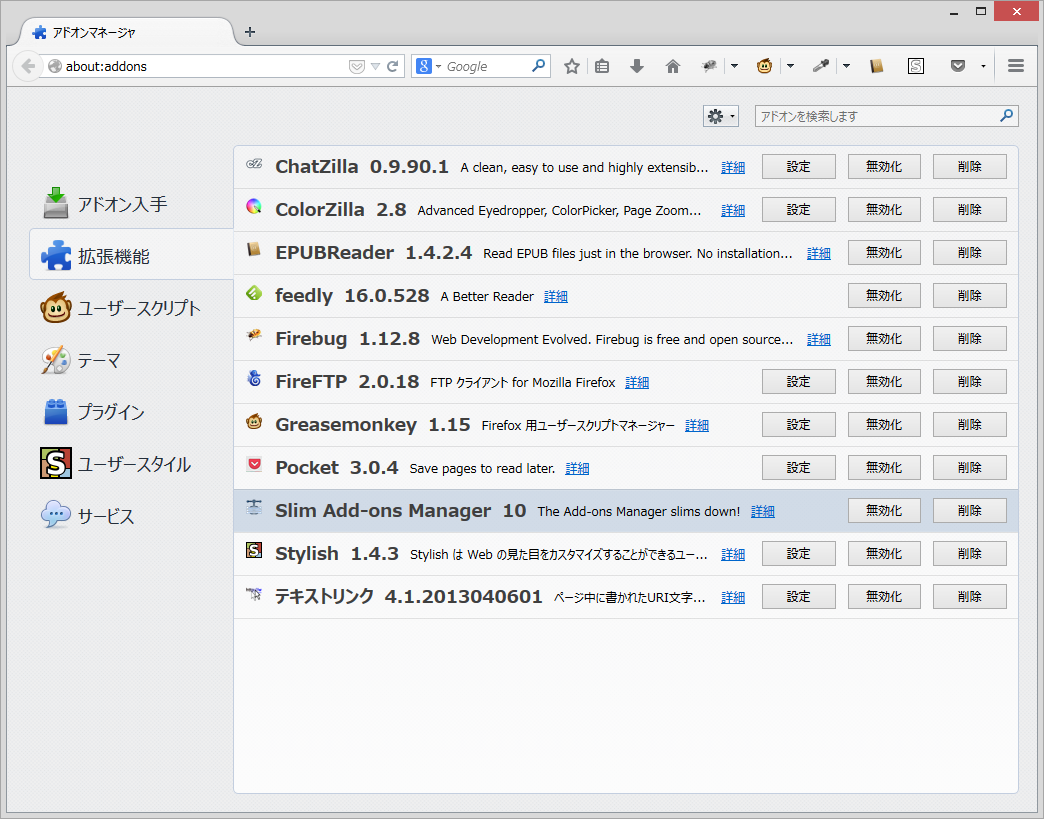Click the magnifier in add-on search field
The image size is (1044, 819).
pos(1006,115)
